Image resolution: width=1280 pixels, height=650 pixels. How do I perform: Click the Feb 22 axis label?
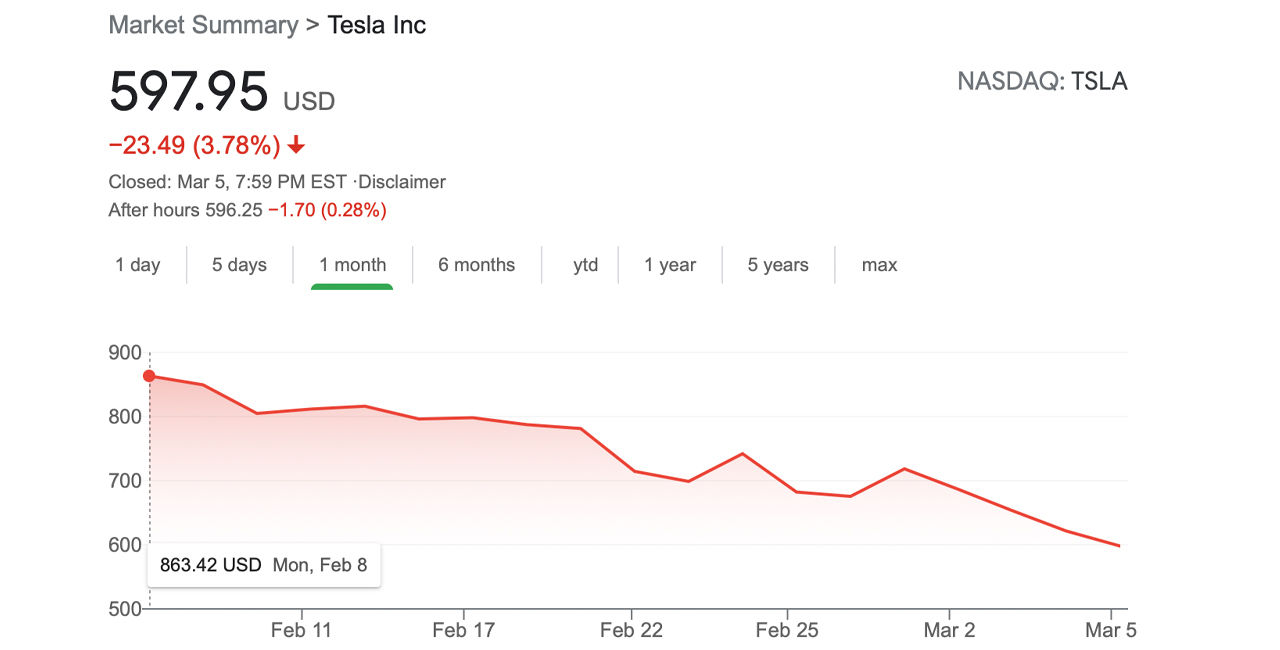[631, 630]
